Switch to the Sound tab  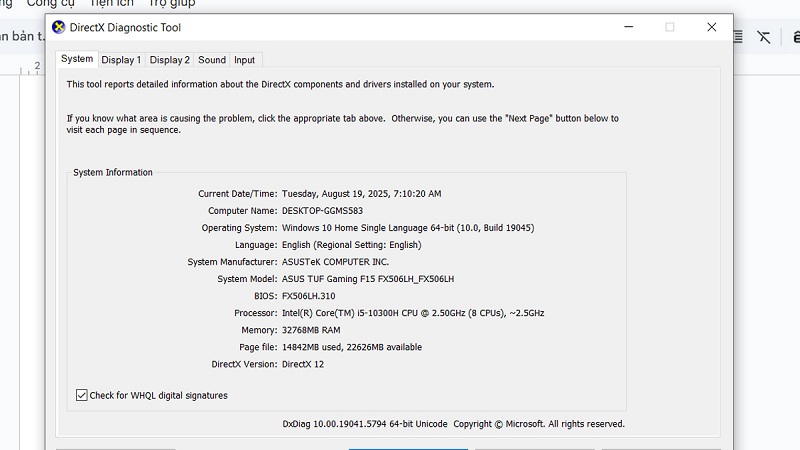212,60
